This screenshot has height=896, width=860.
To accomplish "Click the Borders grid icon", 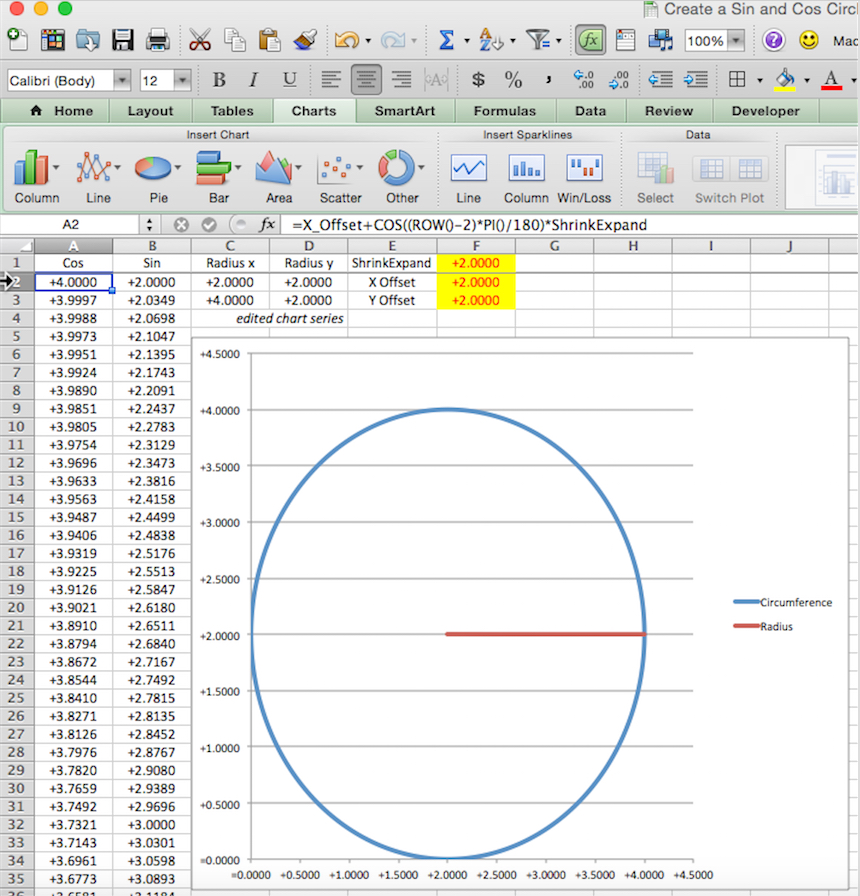I will point(737,80).
